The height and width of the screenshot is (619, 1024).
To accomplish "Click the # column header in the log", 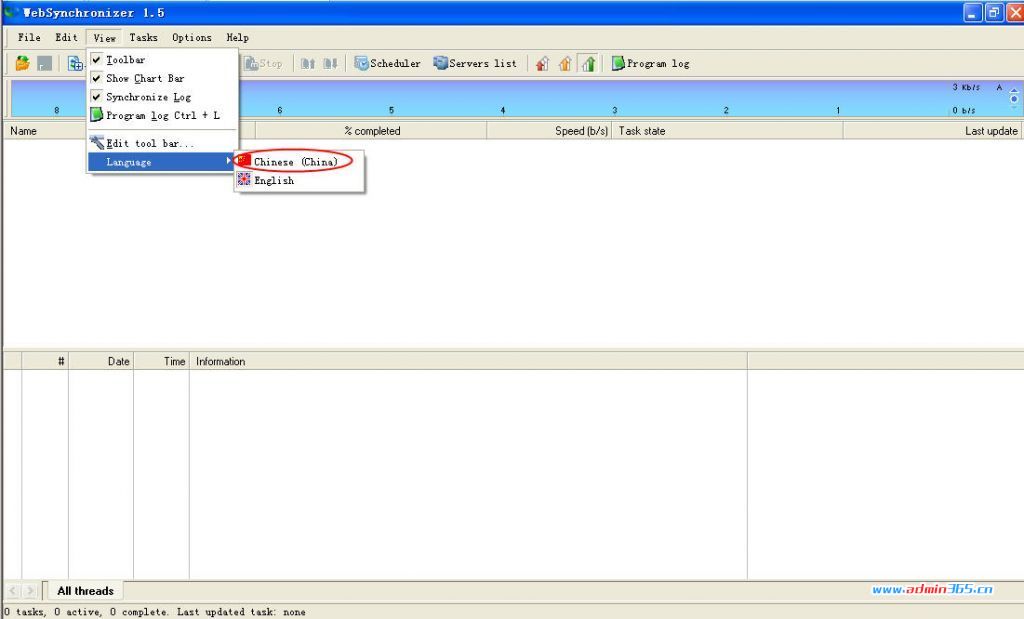I will pyautogui.click(x=45, y=361).
